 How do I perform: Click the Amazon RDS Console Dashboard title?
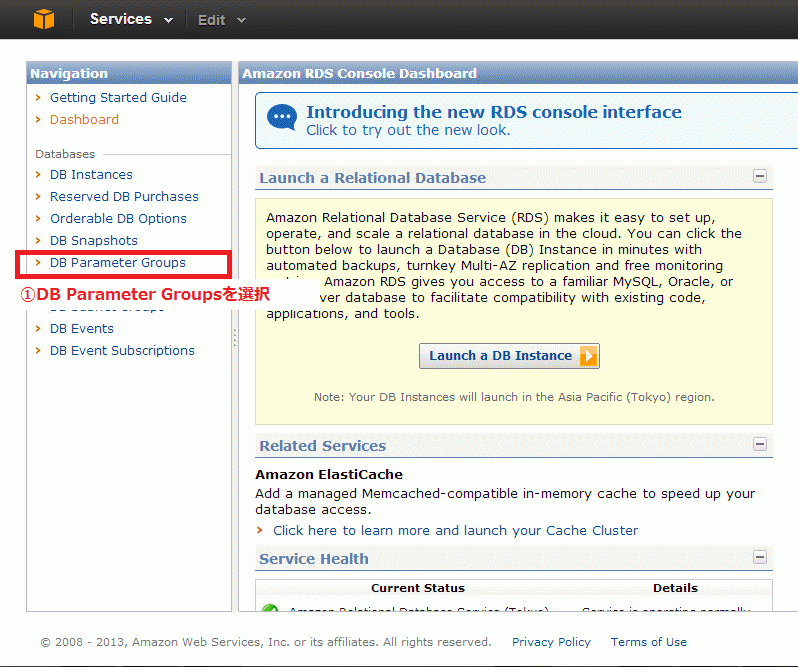[x=359, y=73]
